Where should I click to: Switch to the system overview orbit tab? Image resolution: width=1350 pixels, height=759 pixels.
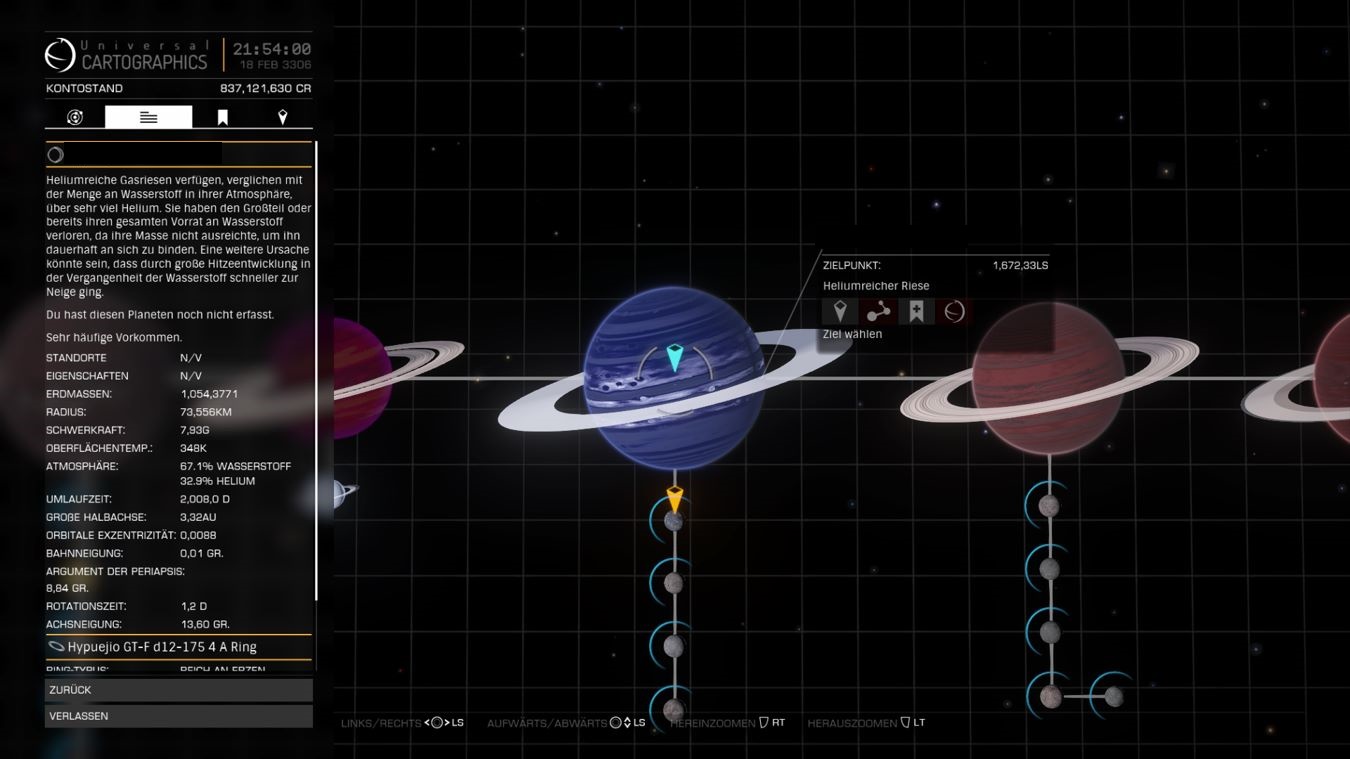[75, 117]
